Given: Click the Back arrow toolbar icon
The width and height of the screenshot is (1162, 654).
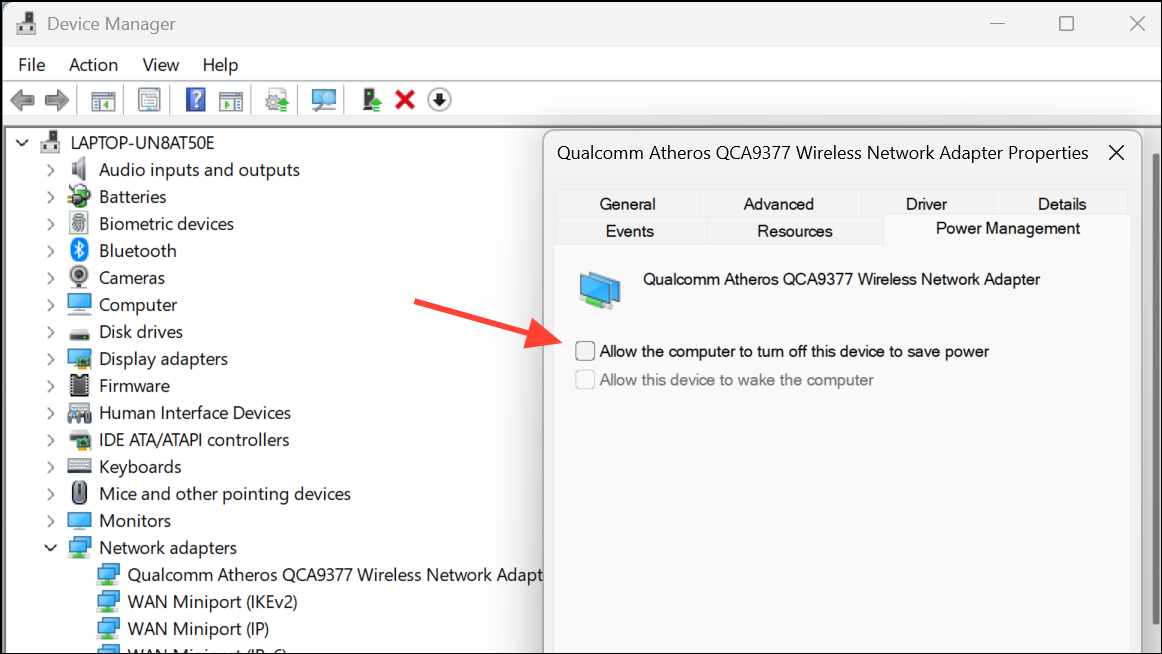Looking at the screenshot, I should [x=23, y=100].
